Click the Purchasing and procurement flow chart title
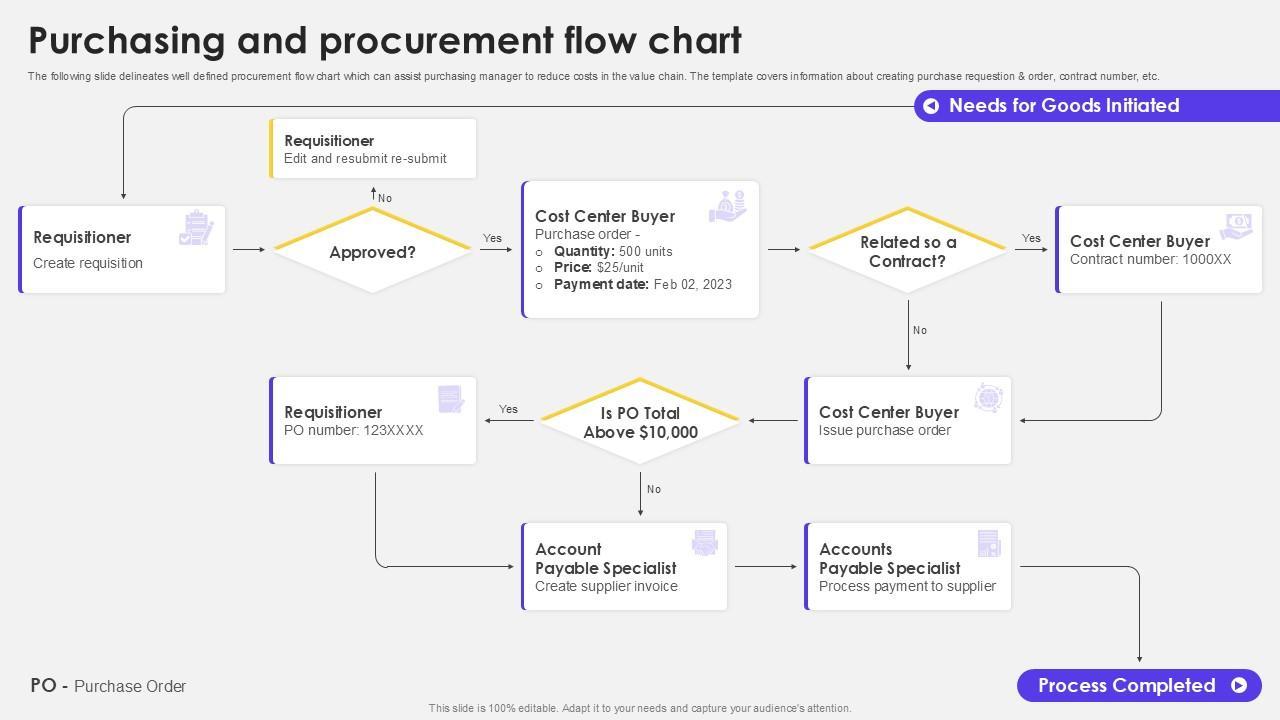 pos(385,40)
